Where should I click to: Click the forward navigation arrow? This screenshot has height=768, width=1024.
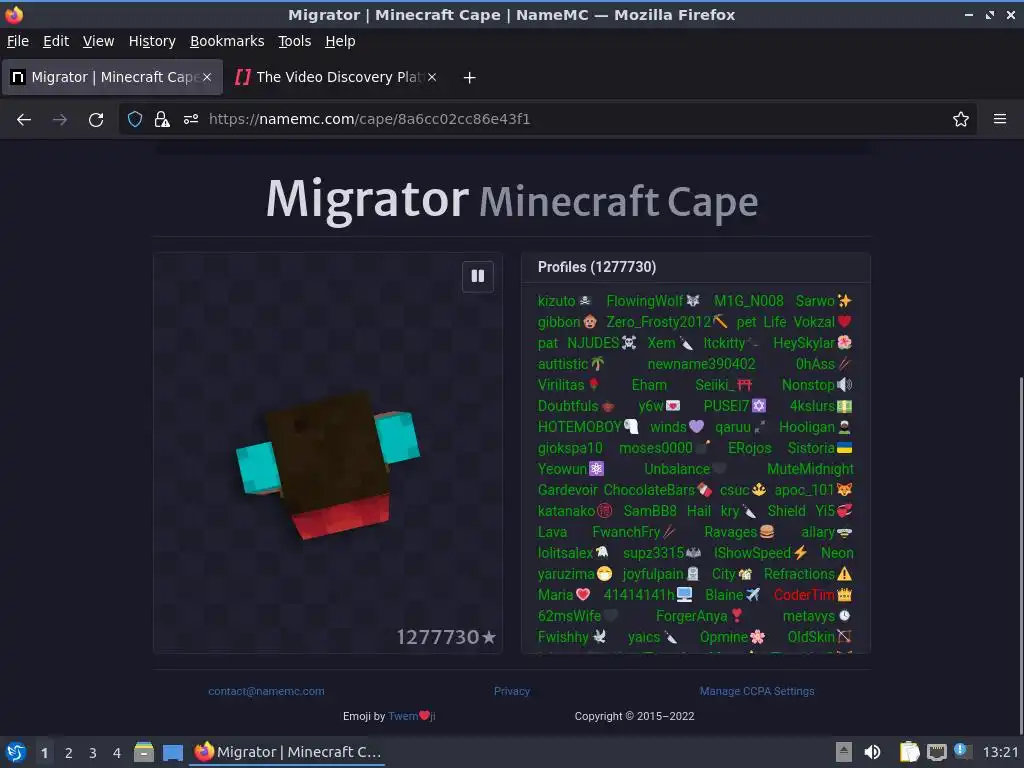[59, 120]
